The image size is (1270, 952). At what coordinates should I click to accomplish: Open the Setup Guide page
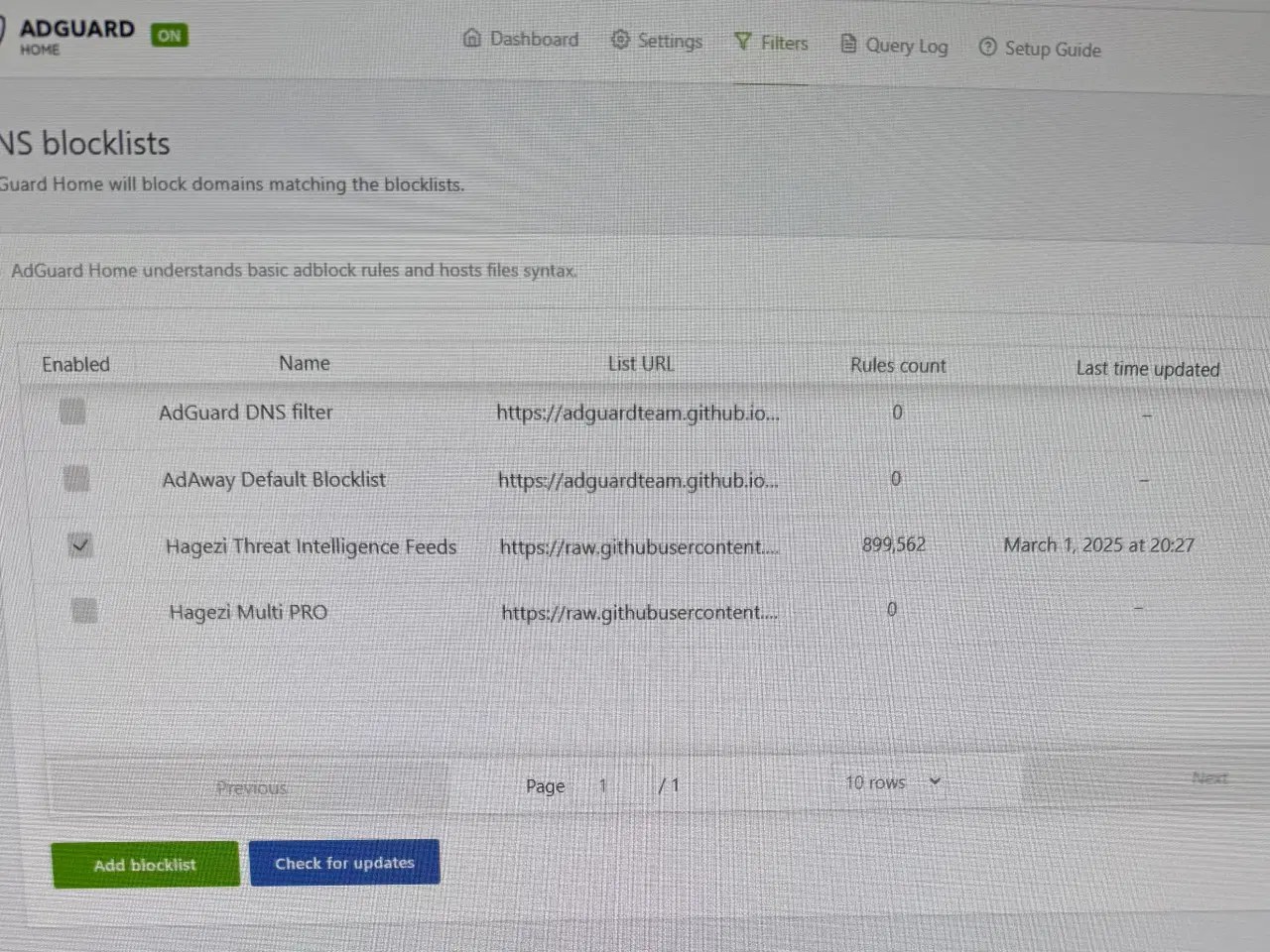coord(1040,48)
